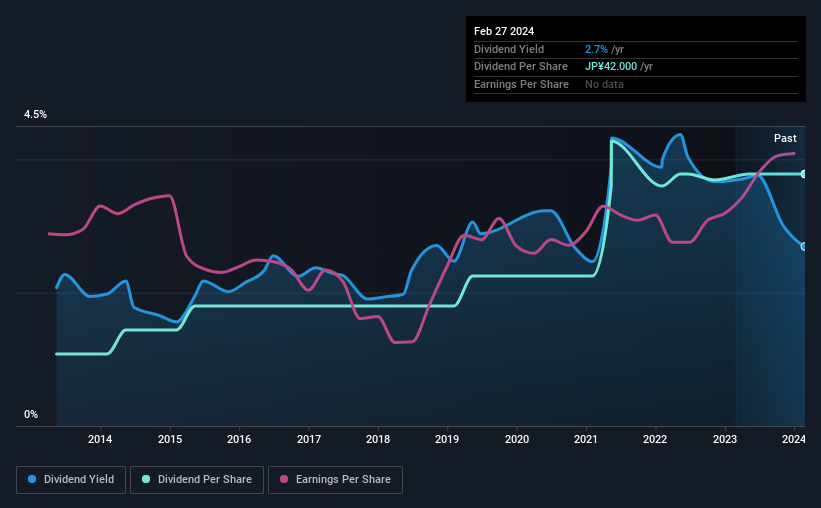The image size is (821, 508).
Task: Click the Feb 27 2024 tooltip date header
Action: (504, 31)
